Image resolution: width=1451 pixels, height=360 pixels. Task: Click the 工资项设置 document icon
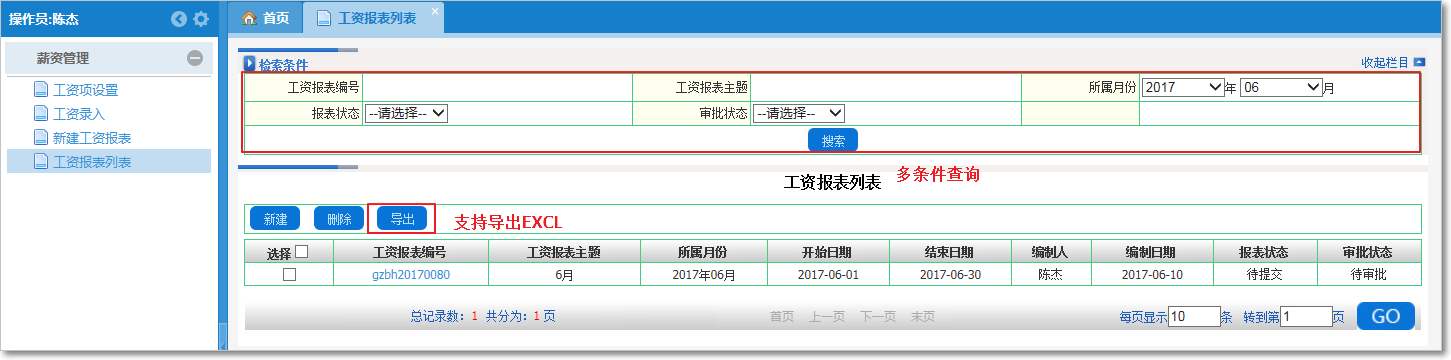[41, 89]
